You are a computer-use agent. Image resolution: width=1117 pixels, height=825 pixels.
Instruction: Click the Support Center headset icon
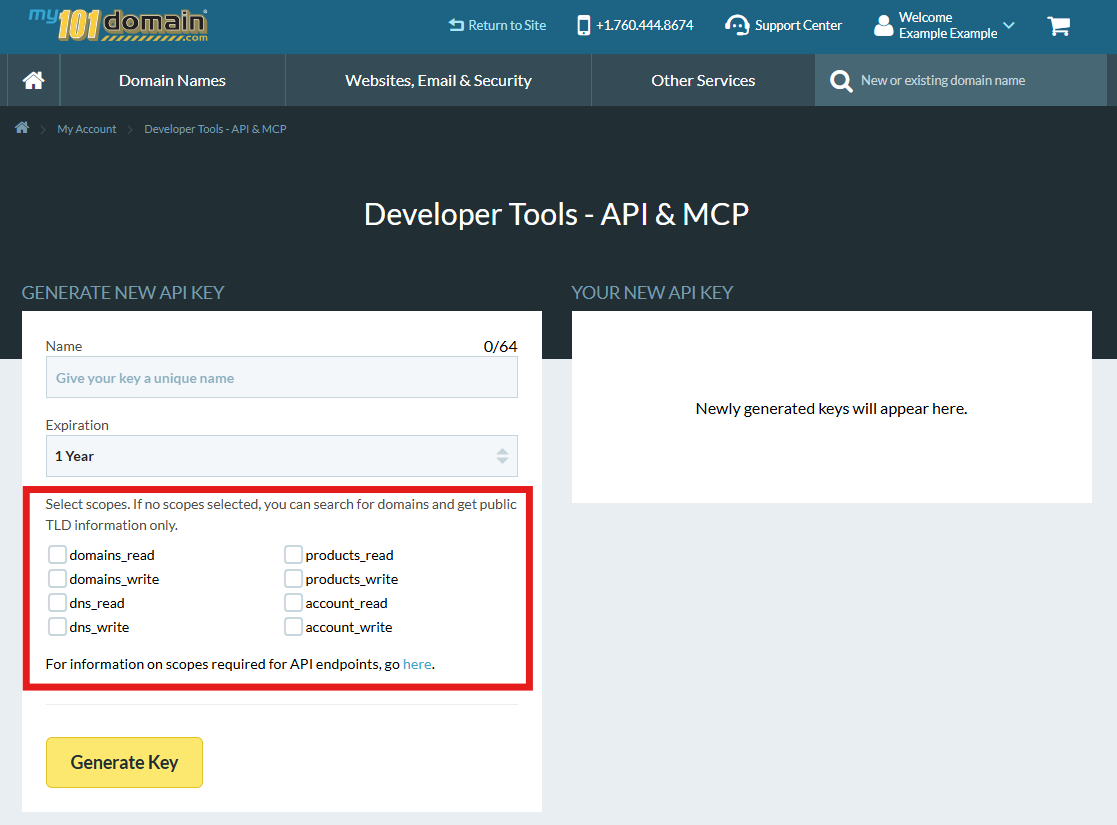coord(737,26)
